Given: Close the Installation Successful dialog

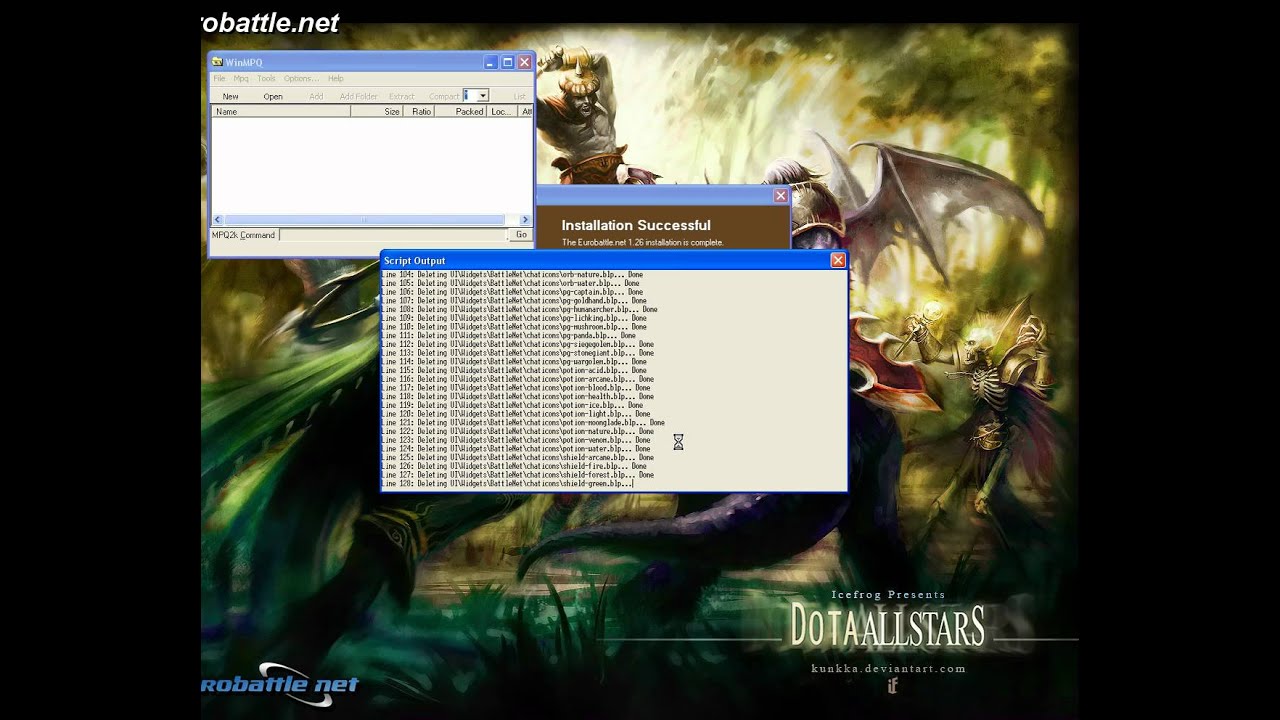Looking at the screenshot, I should 781,196.
